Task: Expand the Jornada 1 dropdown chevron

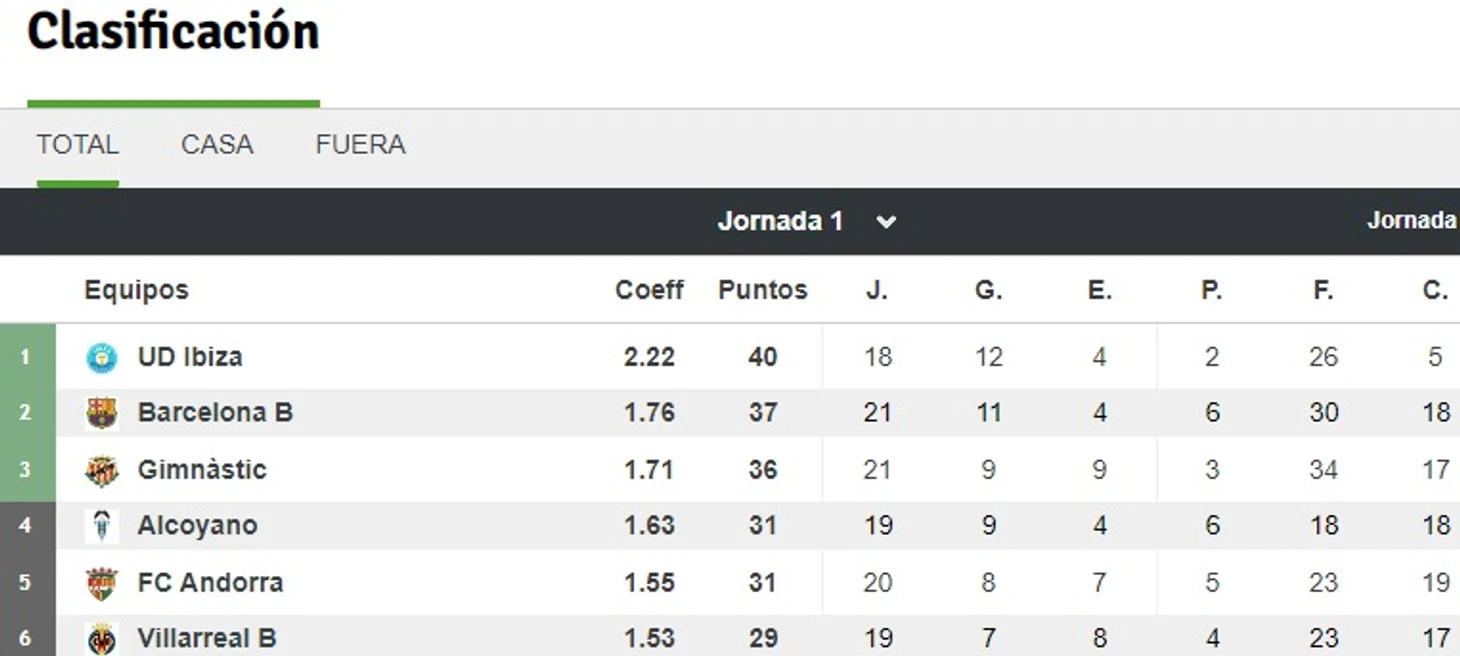Action: pyautogui.click(x=886, y=222)
